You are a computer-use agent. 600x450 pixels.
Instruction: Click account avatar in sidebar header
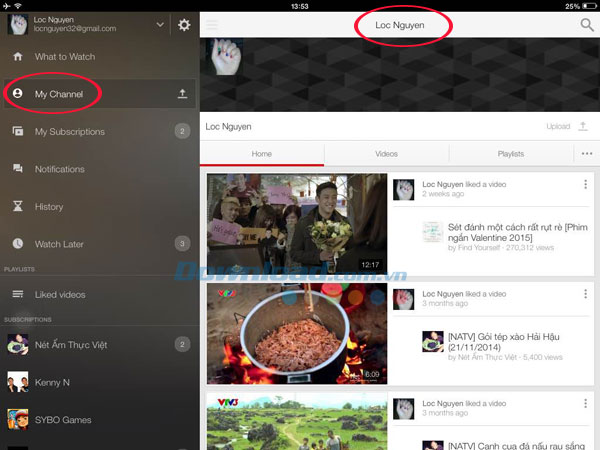click(18, 24)
